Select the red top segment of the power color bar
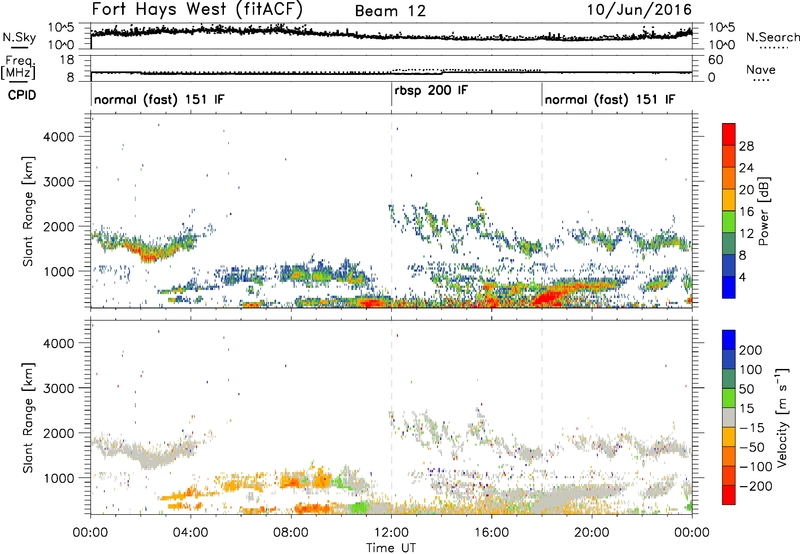Image resolution: width=800 pixels, height=554 pixels. point(729,134)
